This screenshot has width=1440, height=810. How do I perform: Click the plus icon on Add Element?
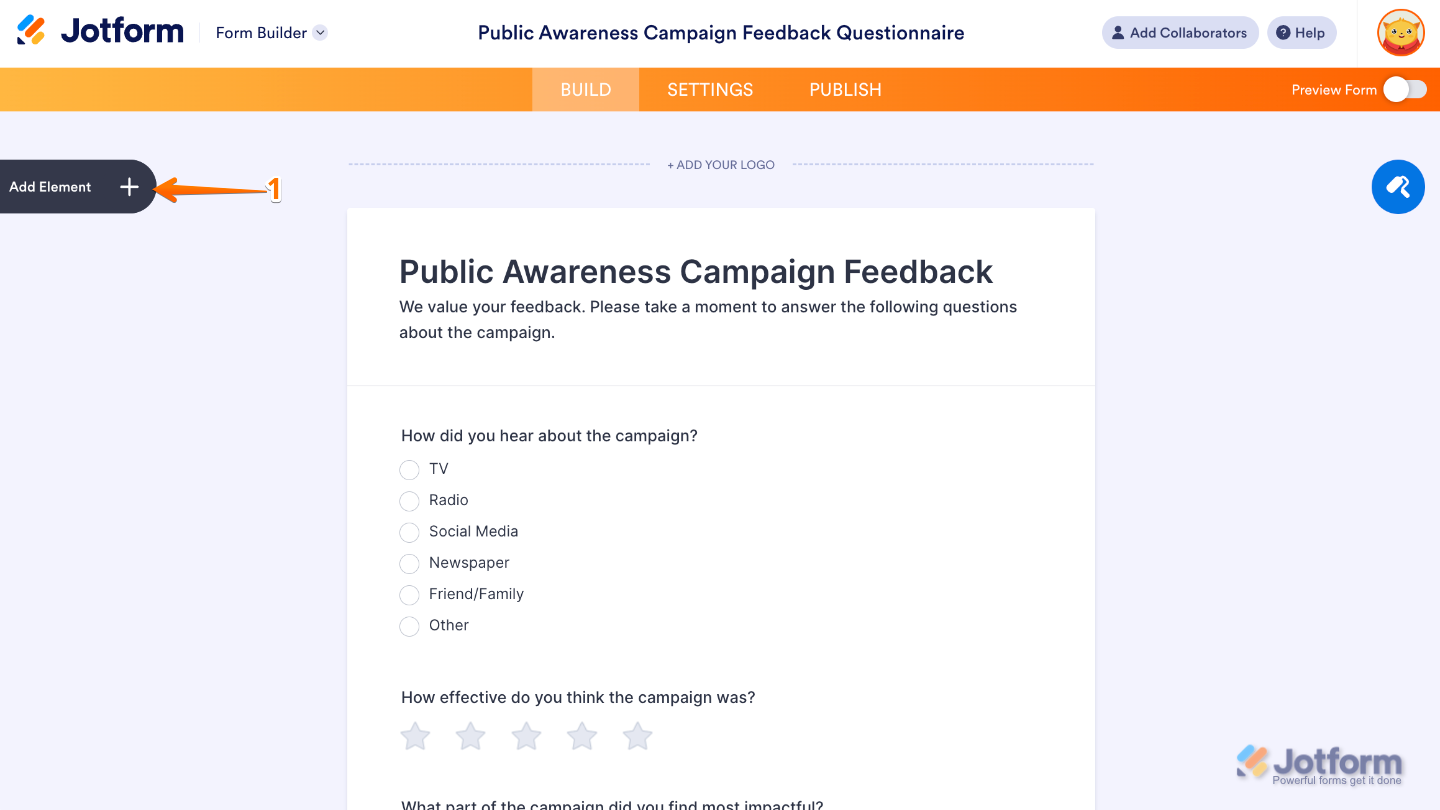pyautogui.click(x=129, y=187)
